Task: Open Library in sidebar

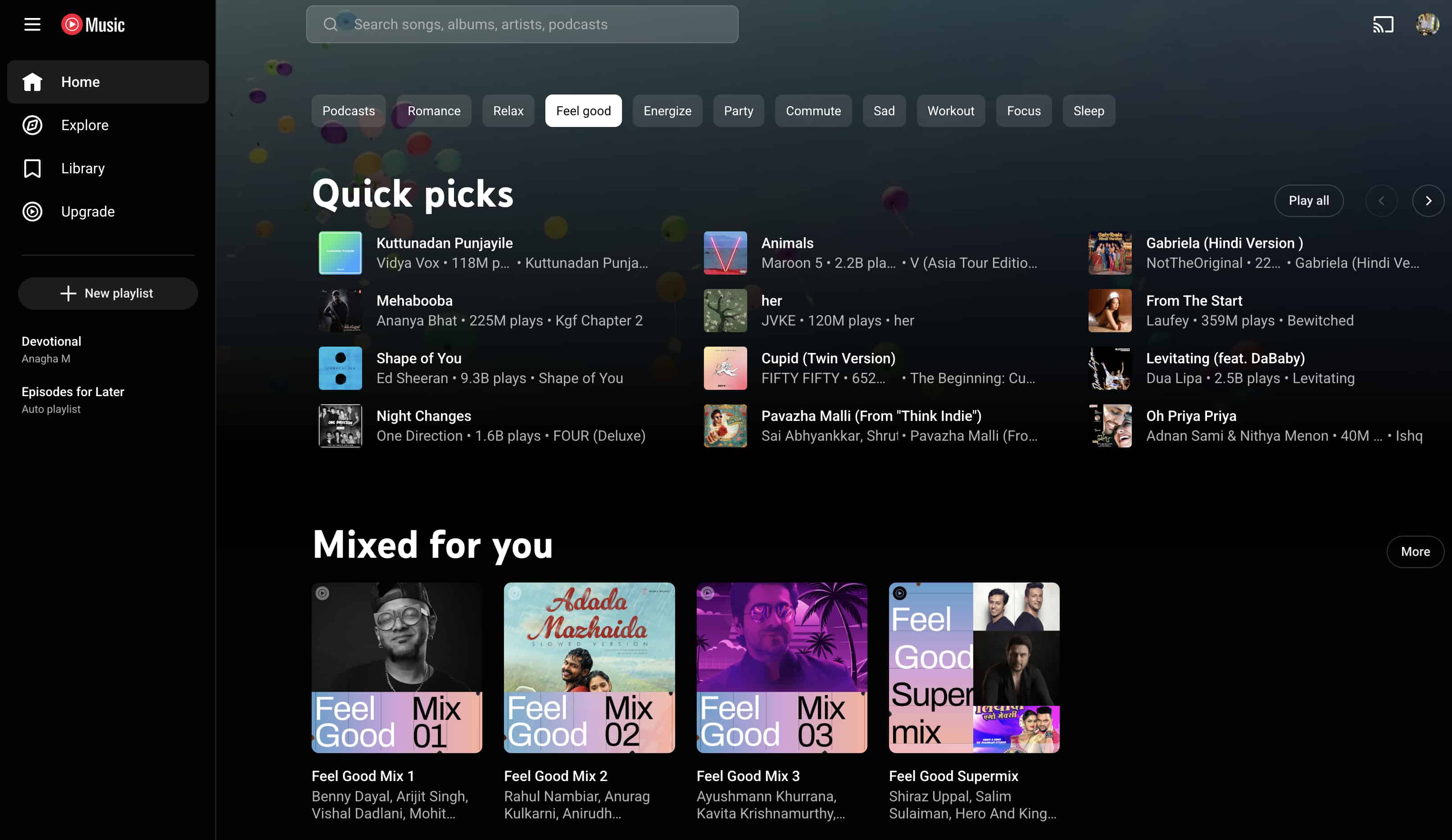Action: pyautogui.click(x=108, y=168)
